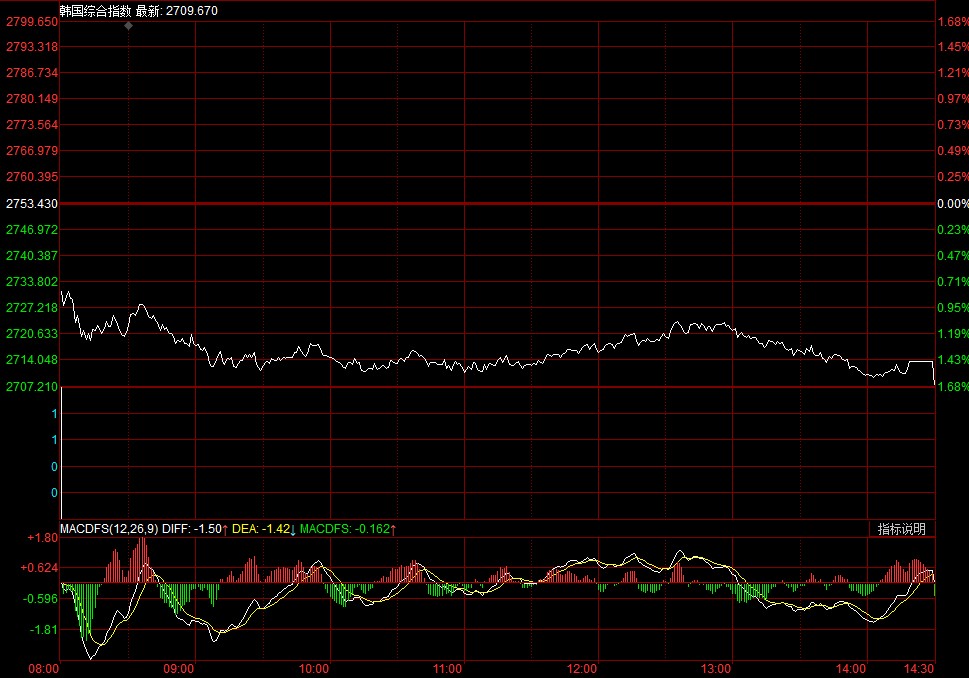The image size is (969, 678).
Task: Click the -1.81 MACD axis label
Action: 43,630
